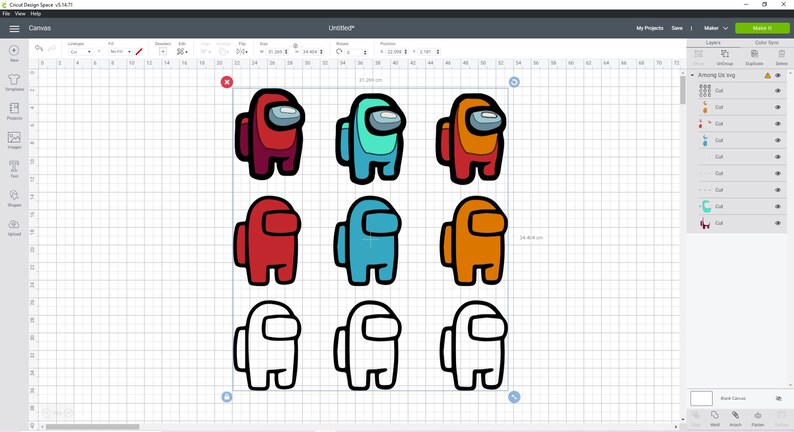794x432 pixels.
Task: Hide the mint green Cut layer
Action: 778,206
